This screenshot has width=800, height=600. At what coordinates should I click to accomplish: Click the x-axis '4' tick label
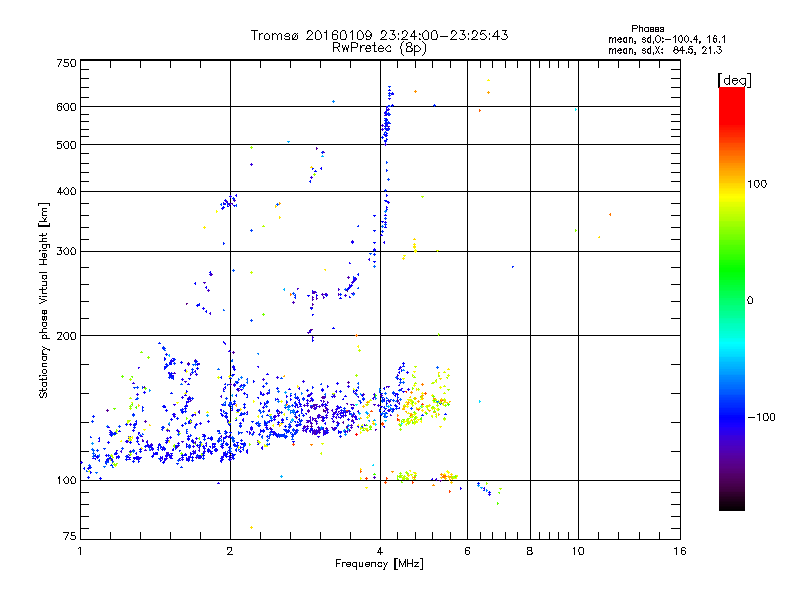tap(380, 551)
